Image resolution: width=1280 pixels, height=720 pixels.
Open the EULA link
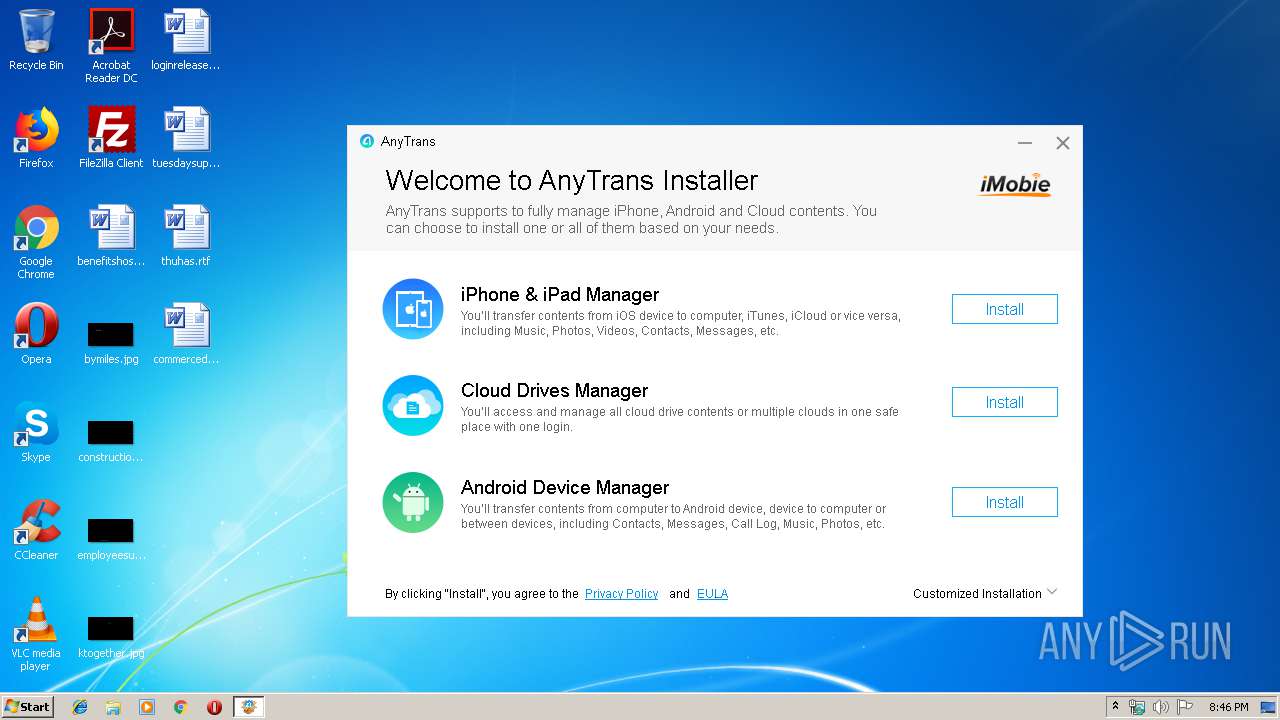point(712,594)
